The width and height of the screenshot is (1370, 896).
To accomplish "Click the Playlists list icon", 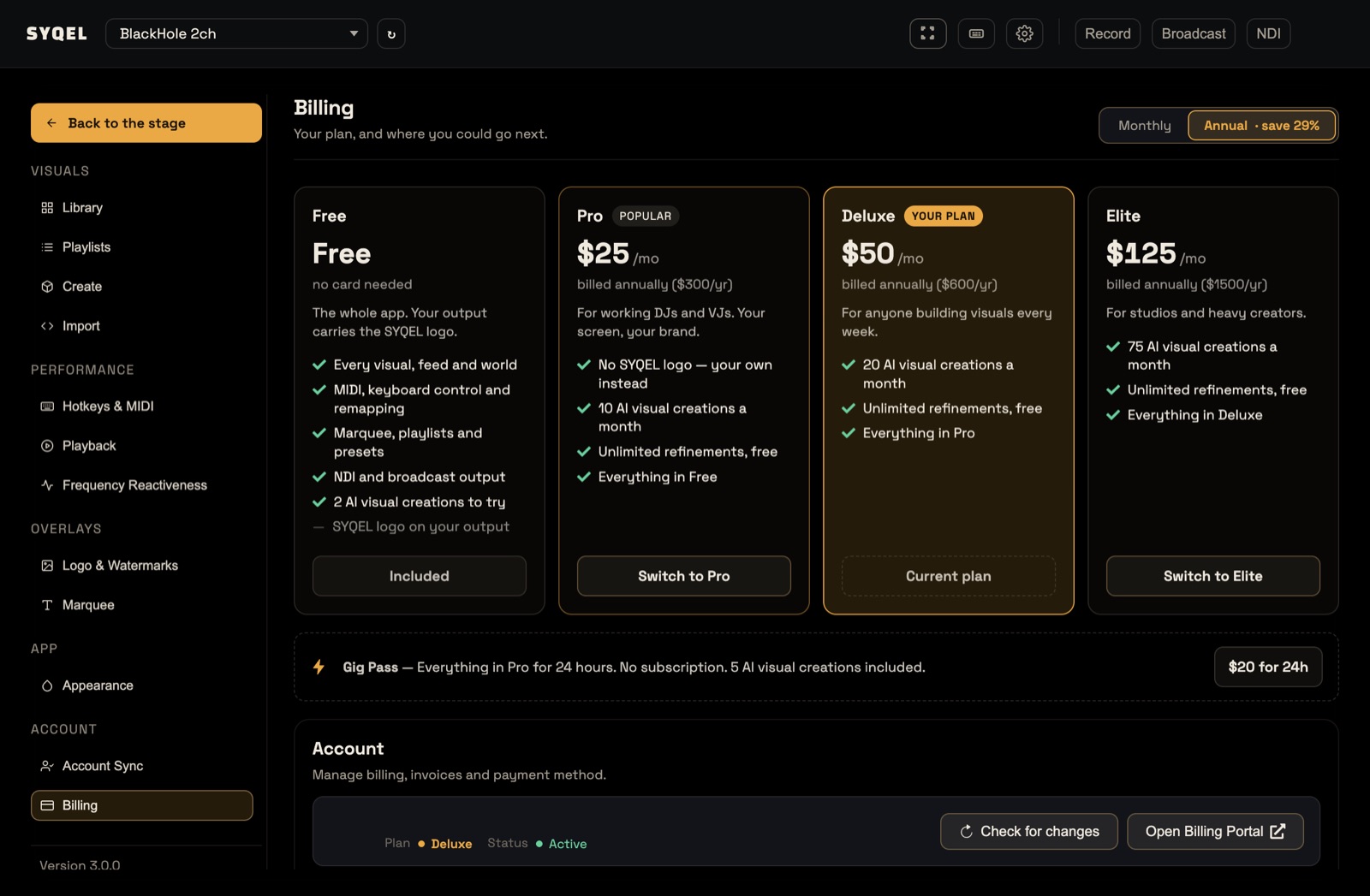I will point(47,247).
